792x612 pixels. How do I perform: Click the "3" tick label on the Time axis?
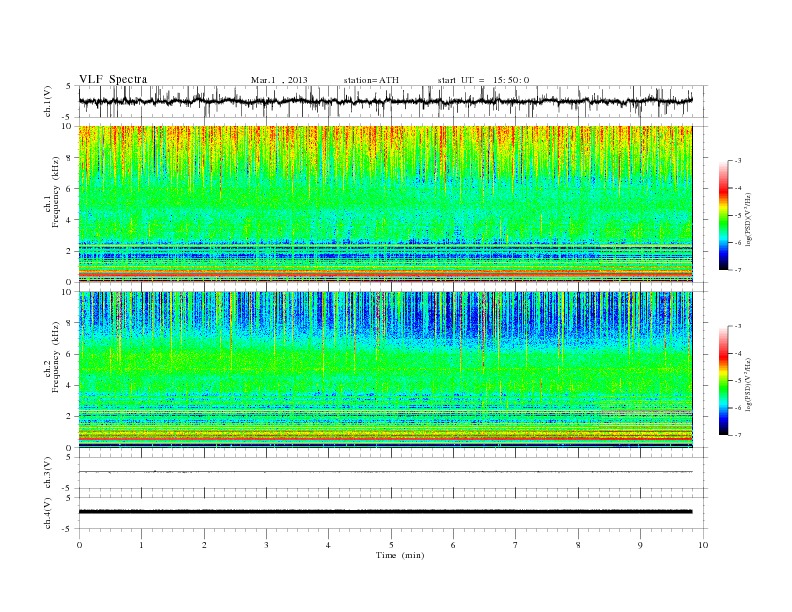(266, 545)
